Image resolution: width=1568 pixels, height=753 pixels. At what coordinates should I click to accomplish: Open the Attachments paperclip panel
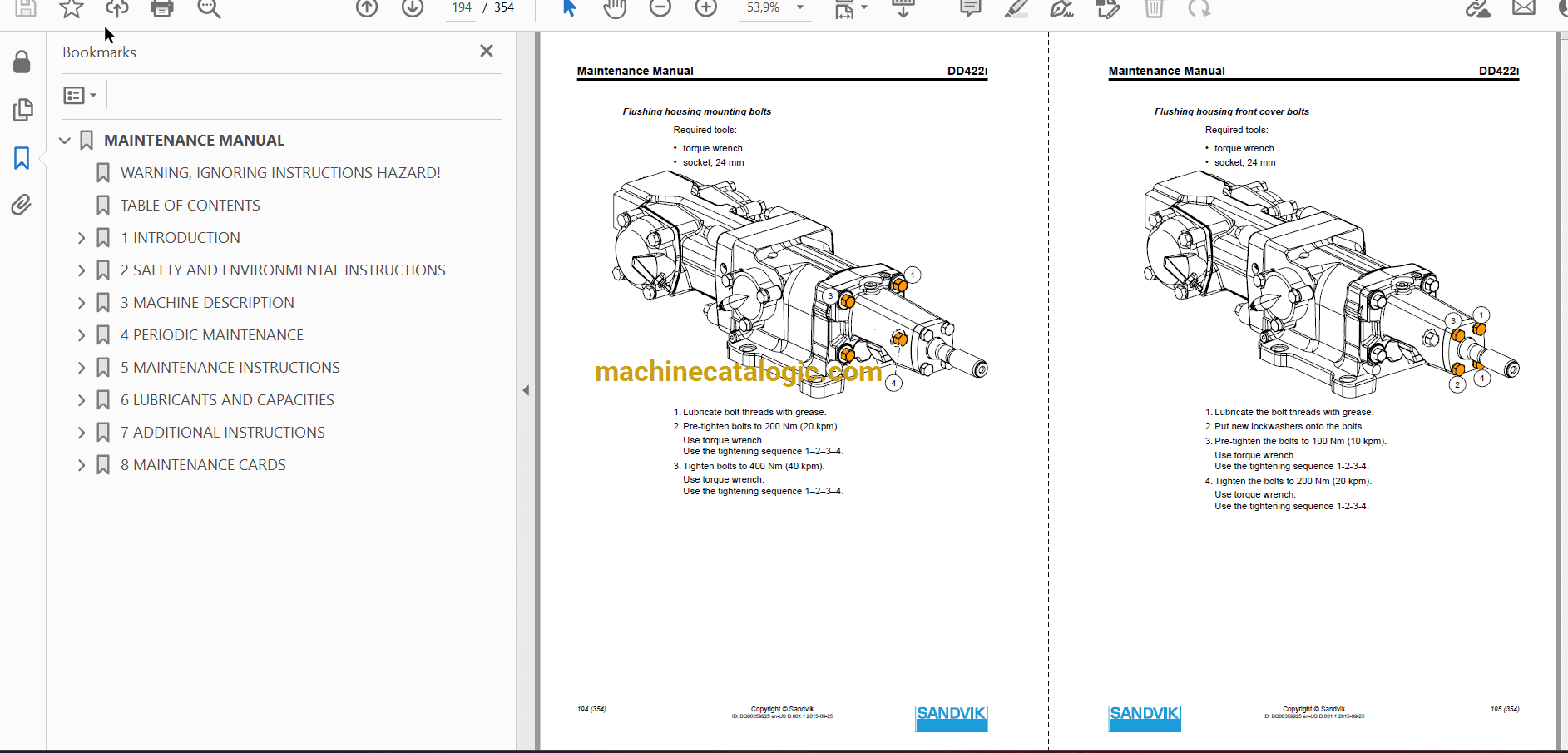click(22, 205)
